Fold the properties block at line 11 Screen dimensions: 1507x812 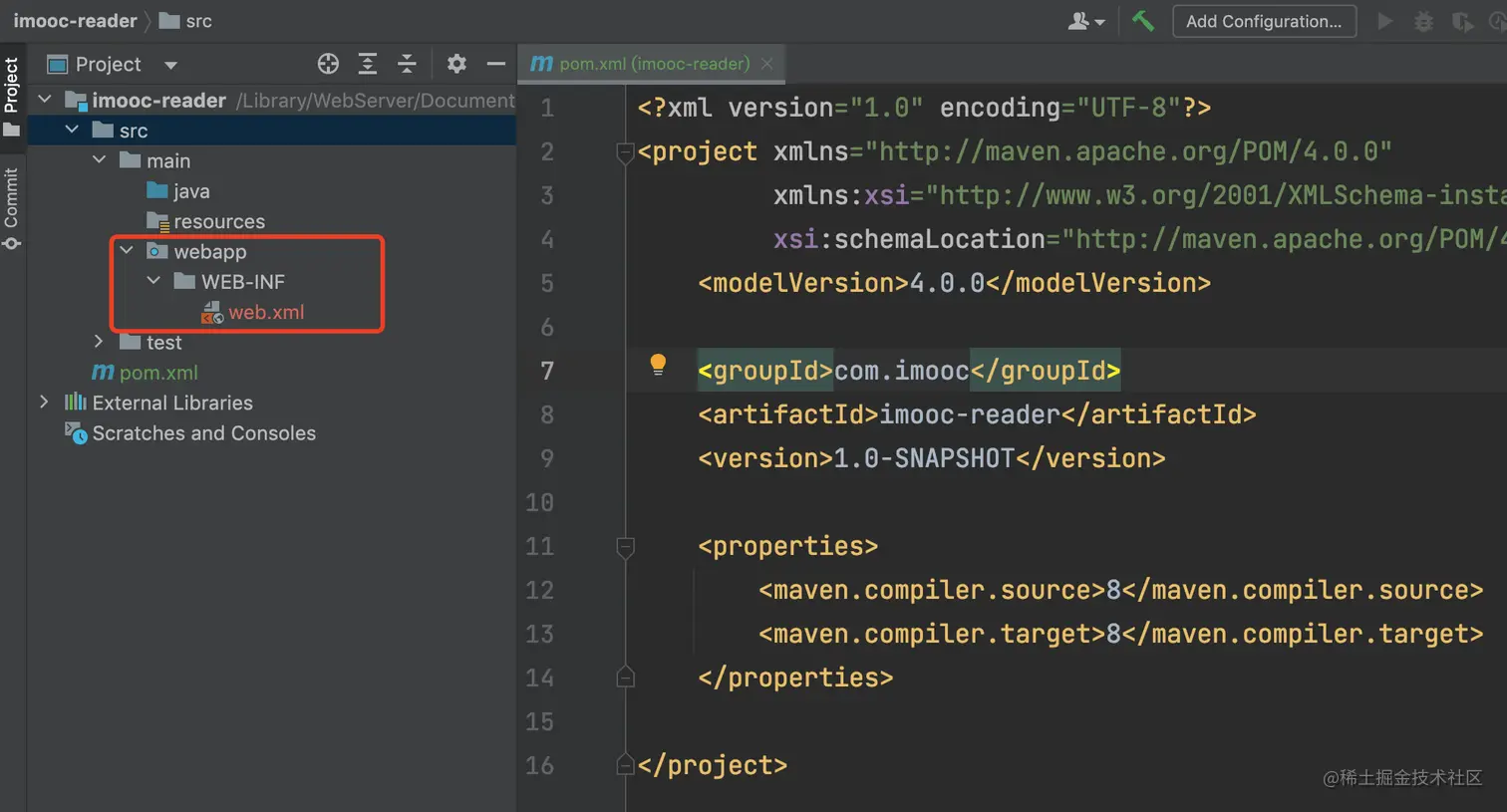pos(626,547)
